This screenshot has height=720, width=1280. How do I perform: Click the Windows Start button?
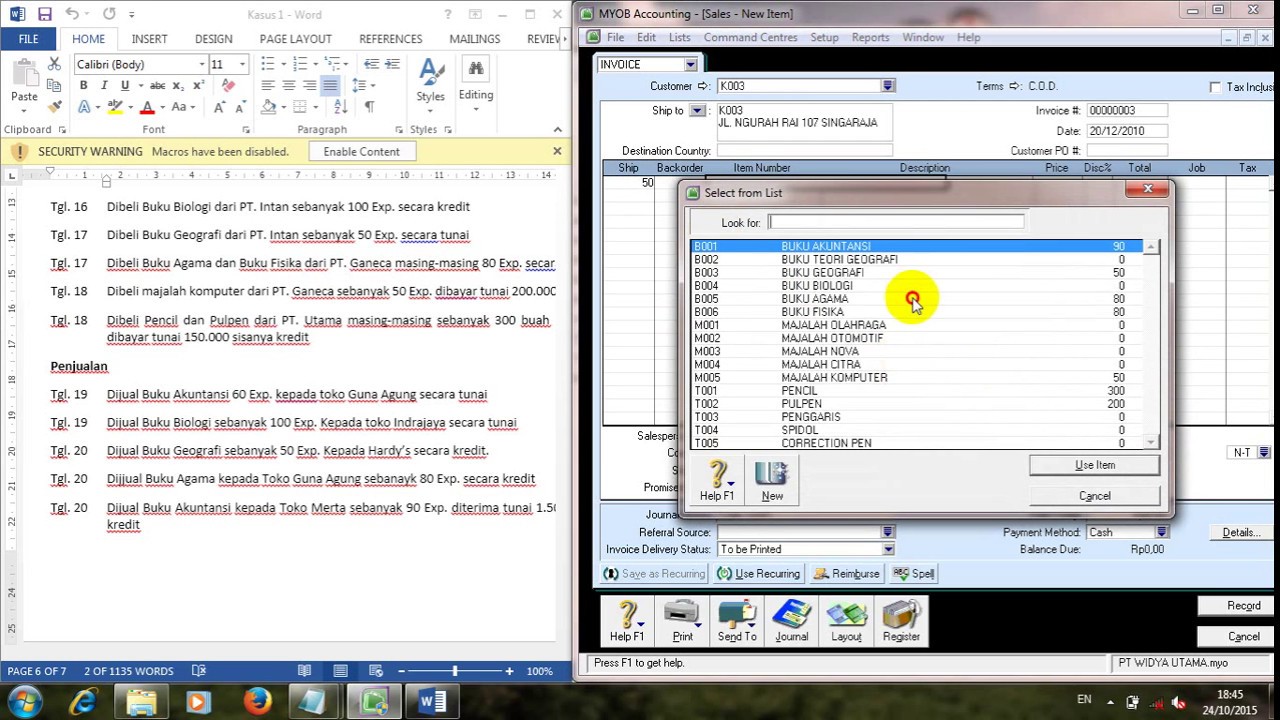tap(26, 701)
